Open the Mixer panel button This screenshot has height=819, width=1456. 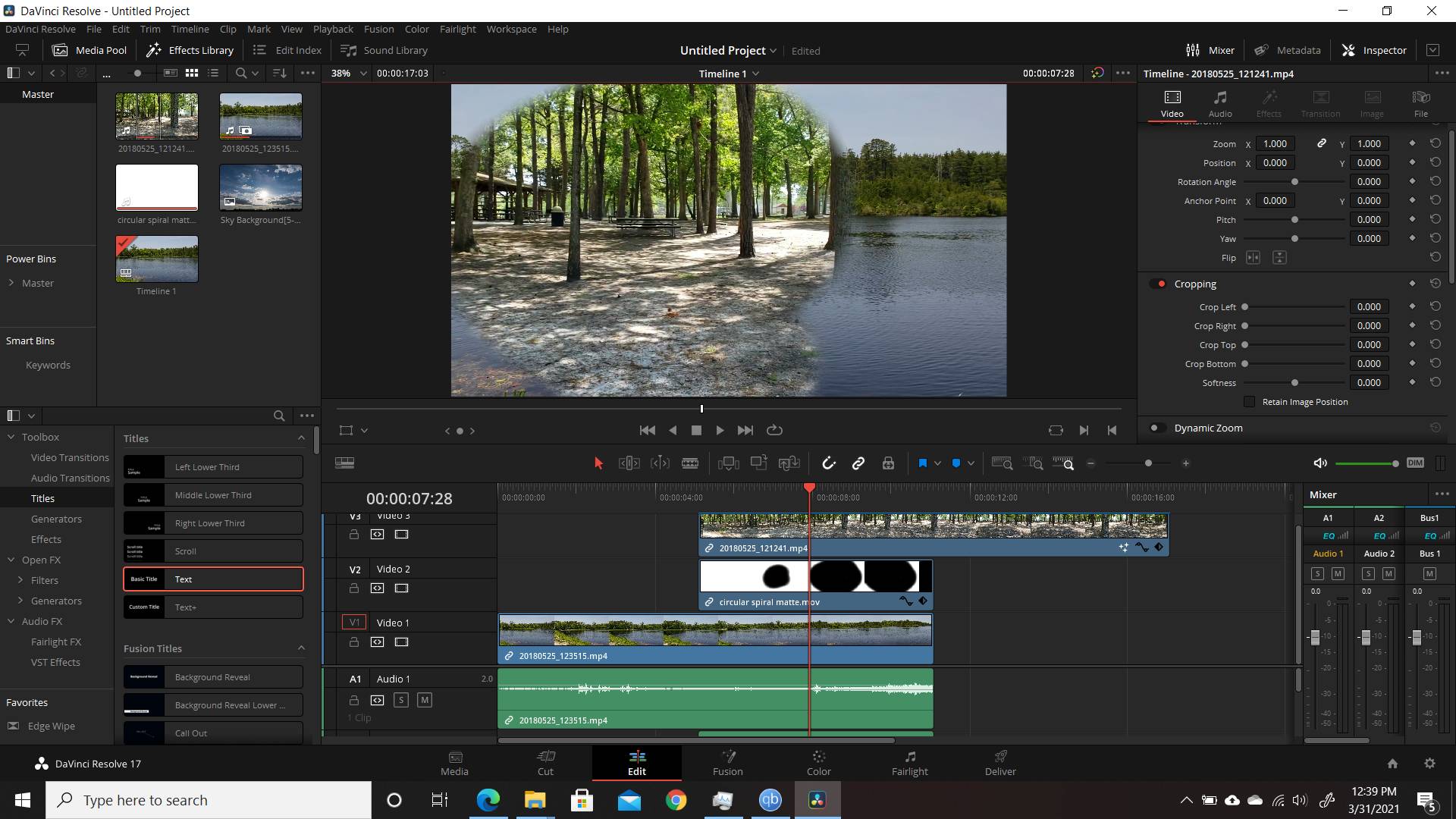coord(1210,50)
